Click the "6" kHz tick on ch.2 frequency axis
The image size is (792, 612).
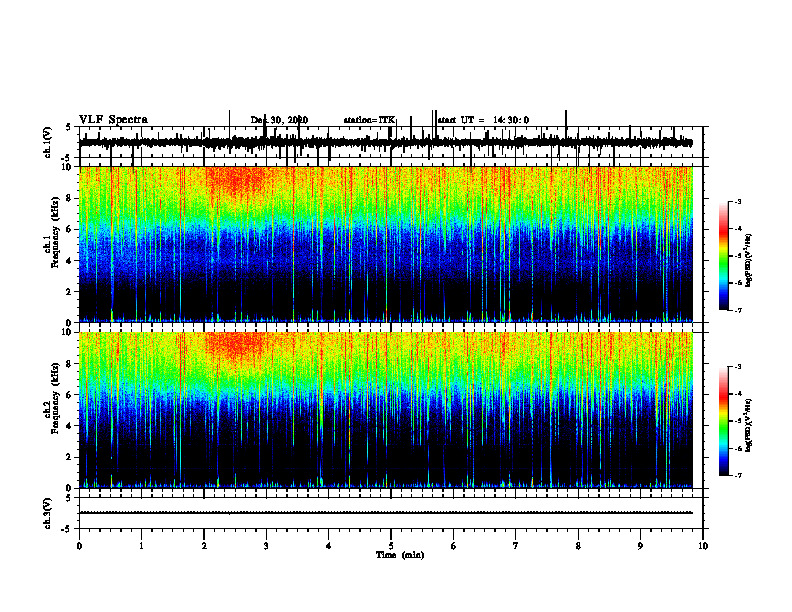[x=70, y=395]
